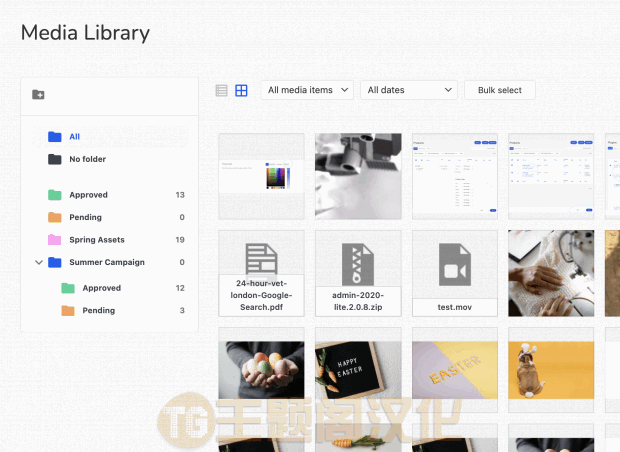Select the dark No folder icon
This screenshot has height=452, width=620.
click(x=55, y=159)
